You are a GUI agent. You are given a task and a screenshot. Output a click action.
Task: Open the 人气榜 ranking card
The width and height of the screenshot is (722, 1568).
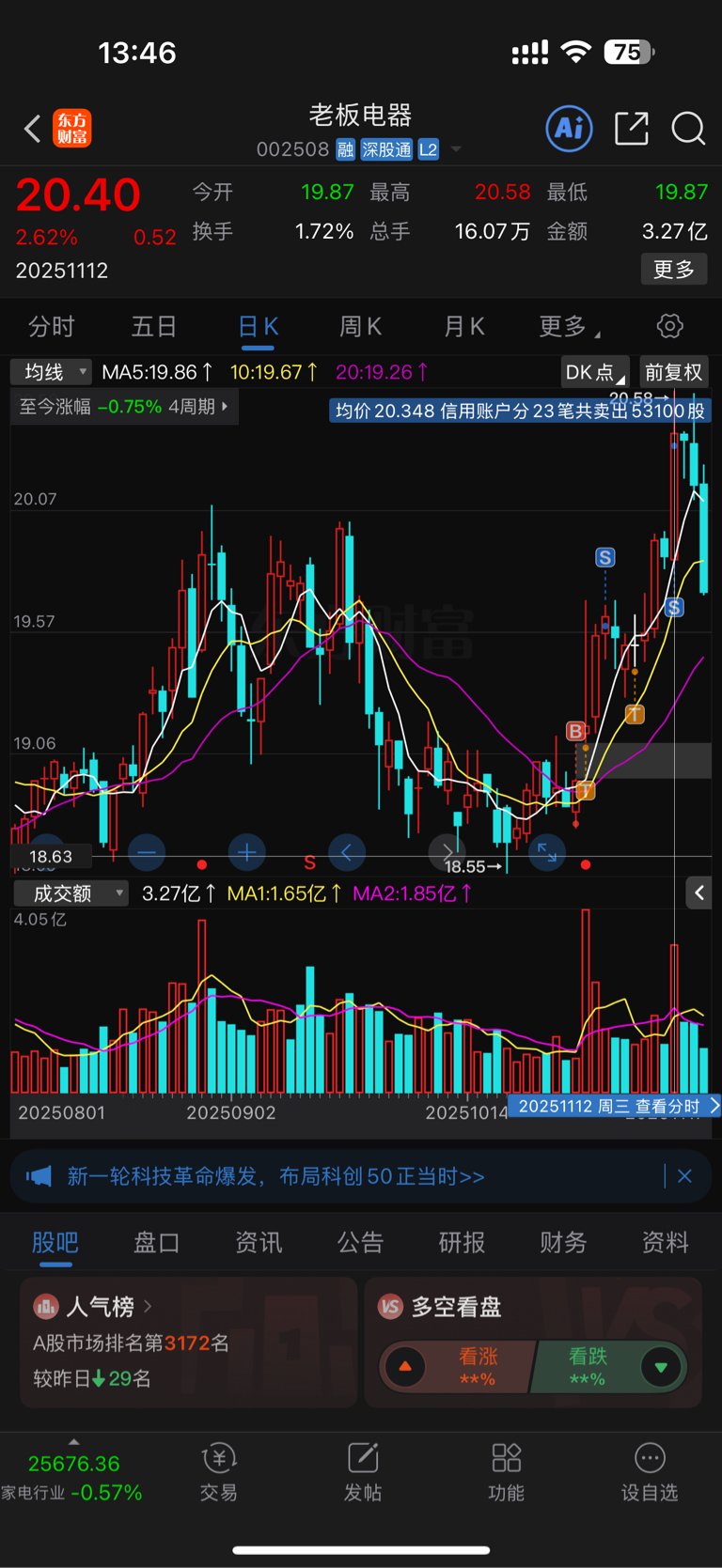[x=188, y=1342]
